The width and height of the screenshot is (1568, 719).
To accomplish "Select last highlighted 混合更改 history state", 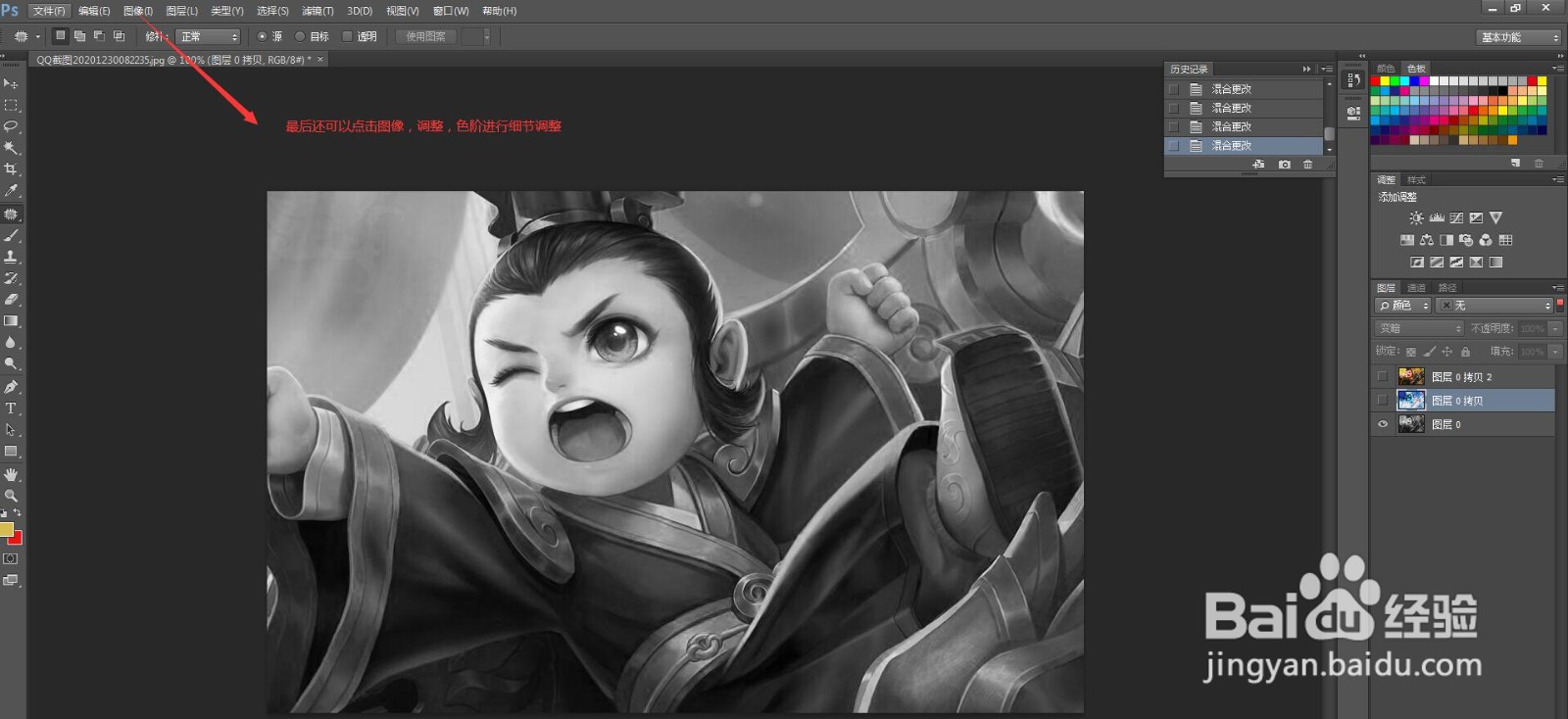I will click(x=1244, y=145).
